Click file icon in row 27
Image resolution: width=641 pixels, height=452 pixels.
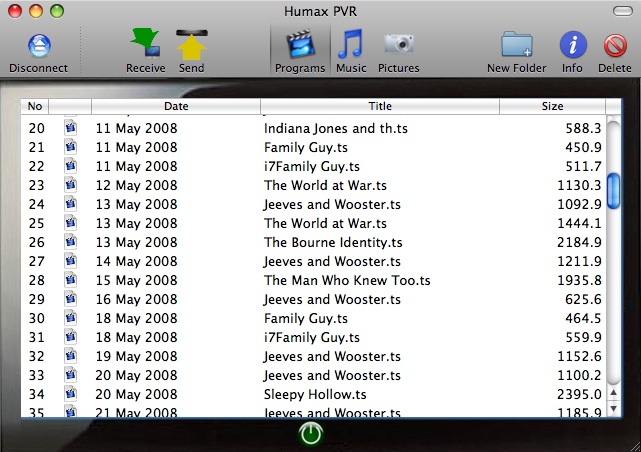[x=70, y=261]
